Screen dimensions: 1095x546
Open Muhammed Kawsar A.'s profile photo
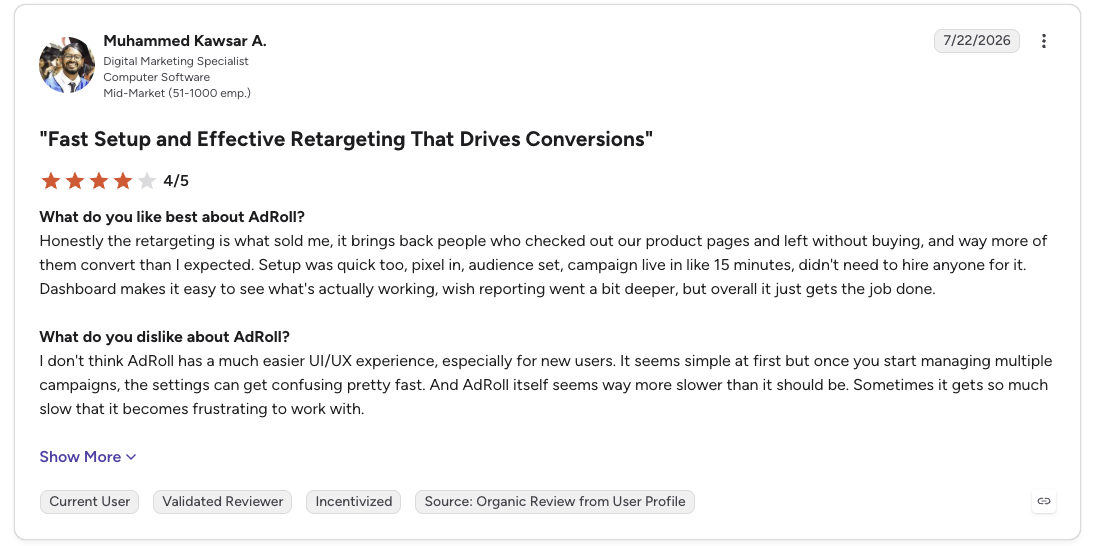point(67,65)
